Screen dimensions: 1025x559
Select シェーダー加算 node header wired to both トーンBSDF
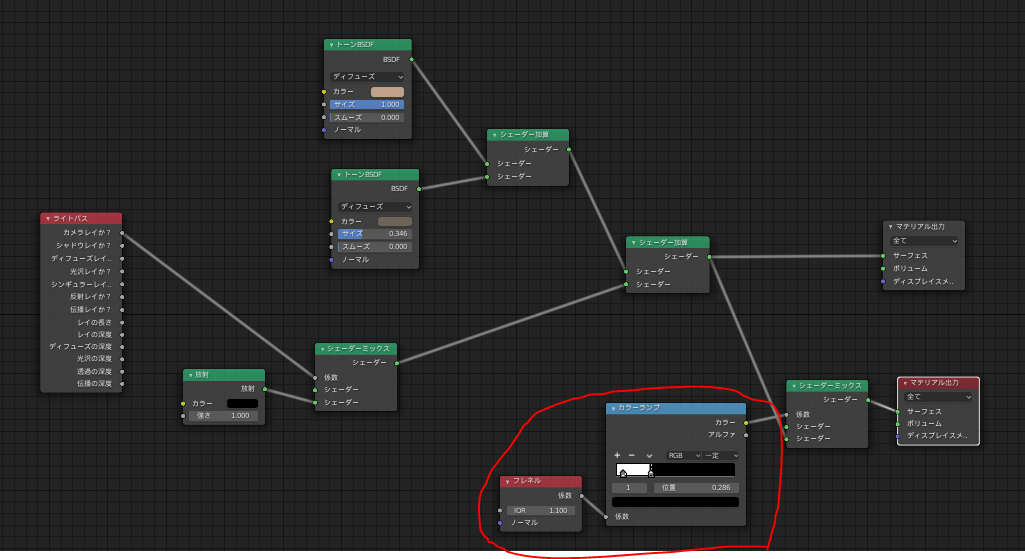coord(528,135)
